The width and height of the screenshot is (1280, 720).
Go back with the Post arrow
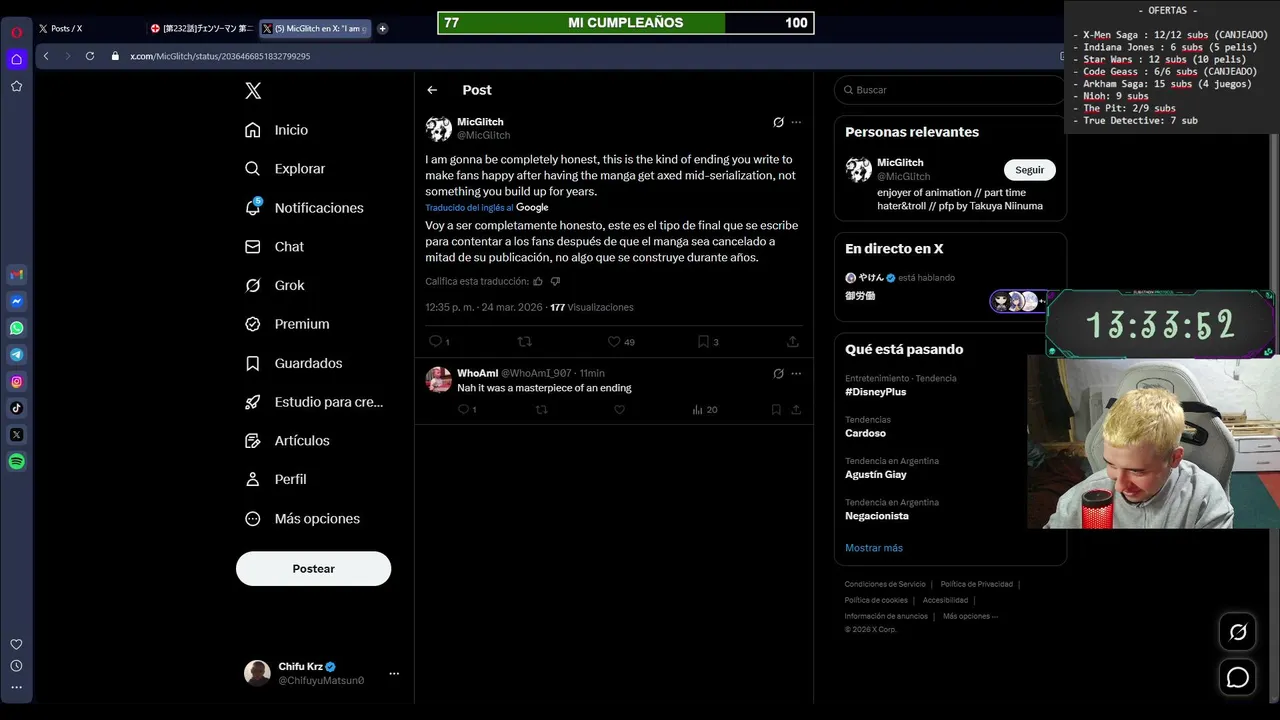pyautogui.click(x=432, y=90)
